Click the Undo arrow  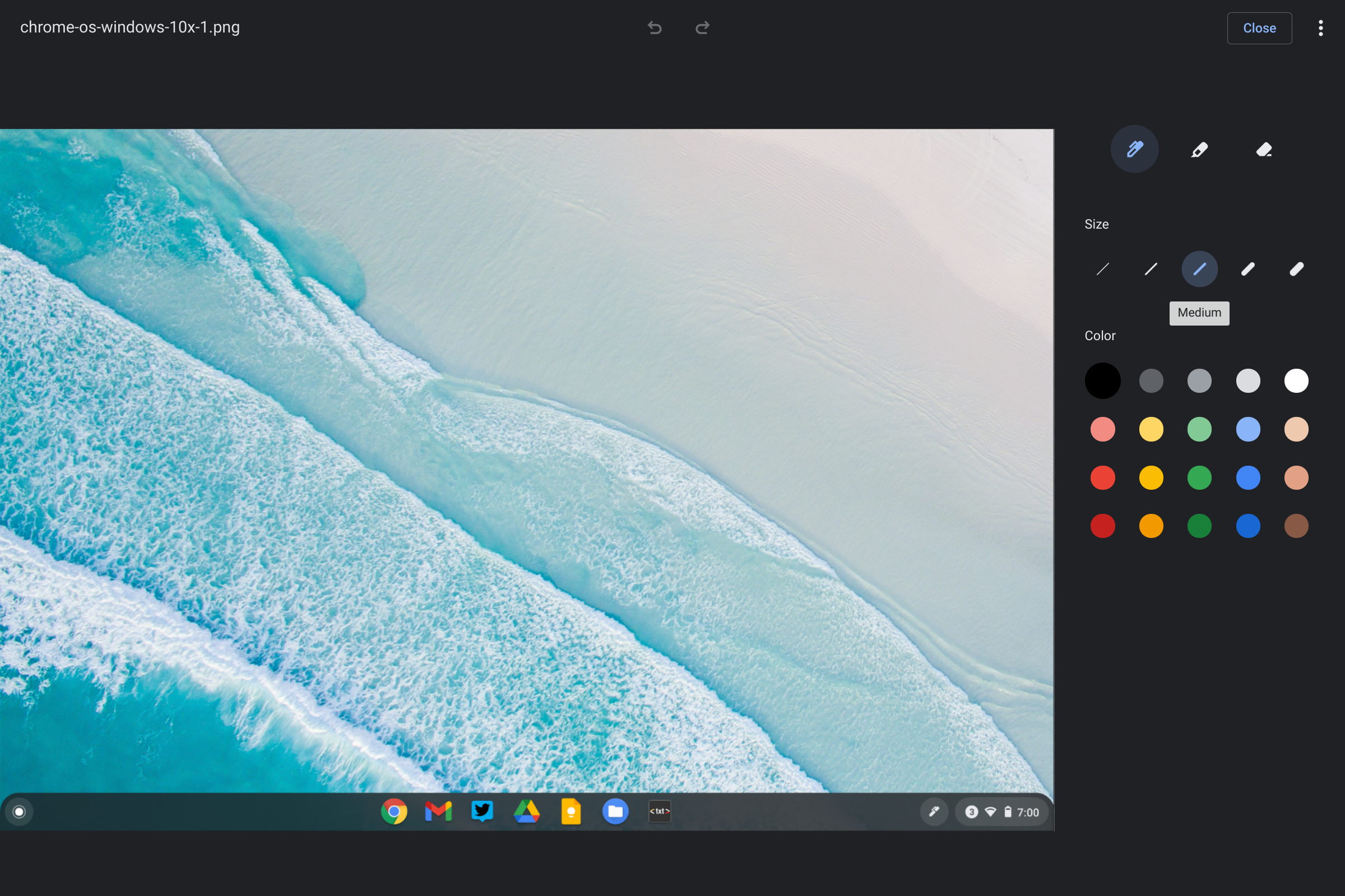(653, 27)
